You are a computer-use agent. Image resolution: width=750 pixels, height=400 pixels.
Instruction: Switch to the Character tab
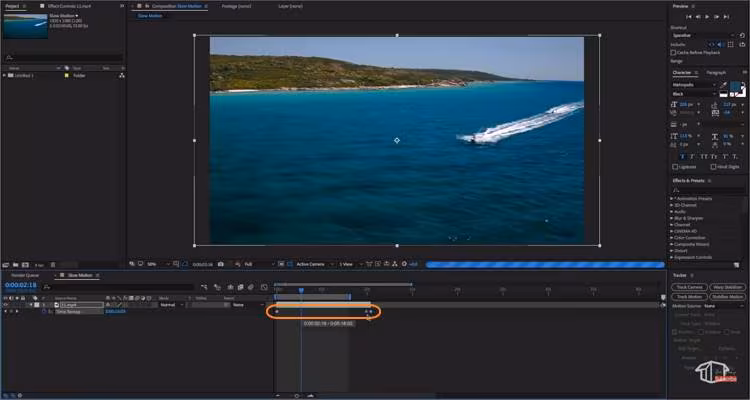pos(682,73)
